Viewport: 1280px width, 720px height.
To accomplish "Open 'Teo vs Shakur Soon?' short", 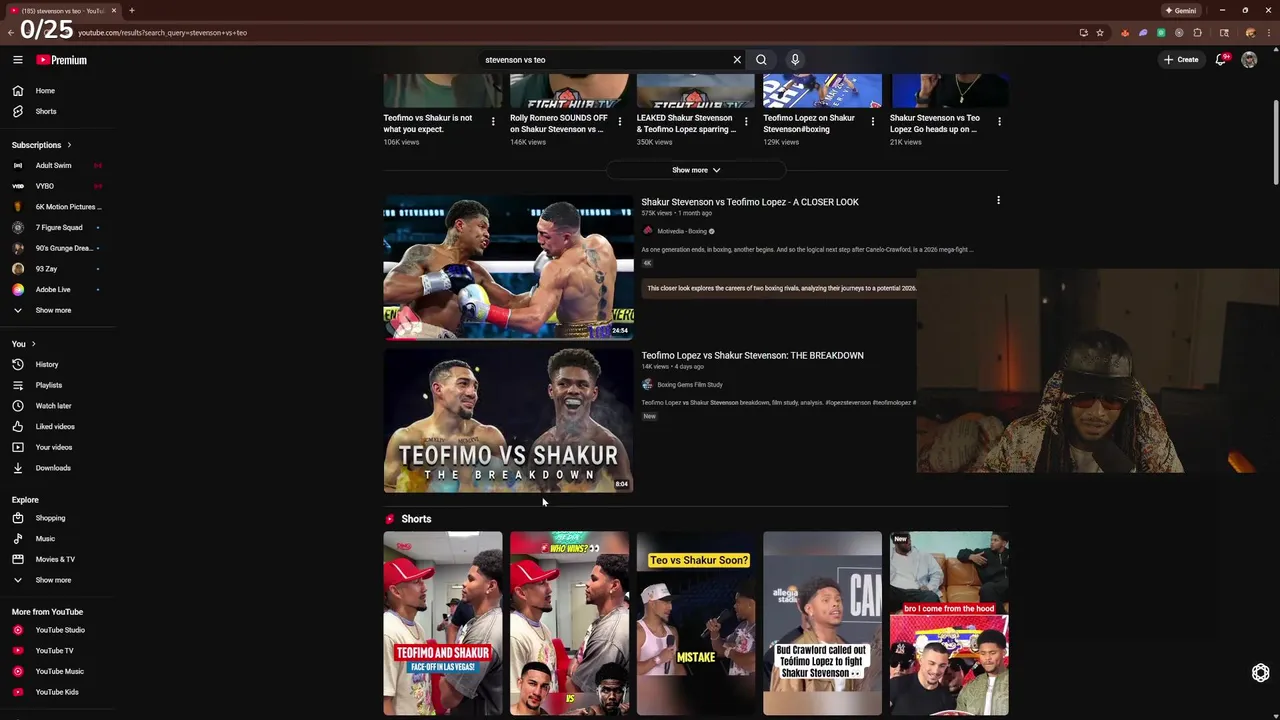I will pos(696,623).
